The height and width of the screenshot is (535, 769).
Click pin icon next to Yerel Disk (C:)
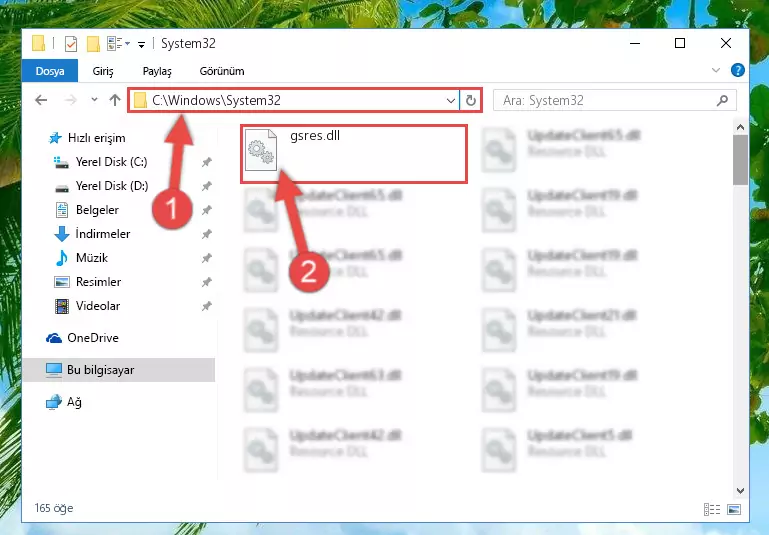pyautogui.click(x=206, y=162)
